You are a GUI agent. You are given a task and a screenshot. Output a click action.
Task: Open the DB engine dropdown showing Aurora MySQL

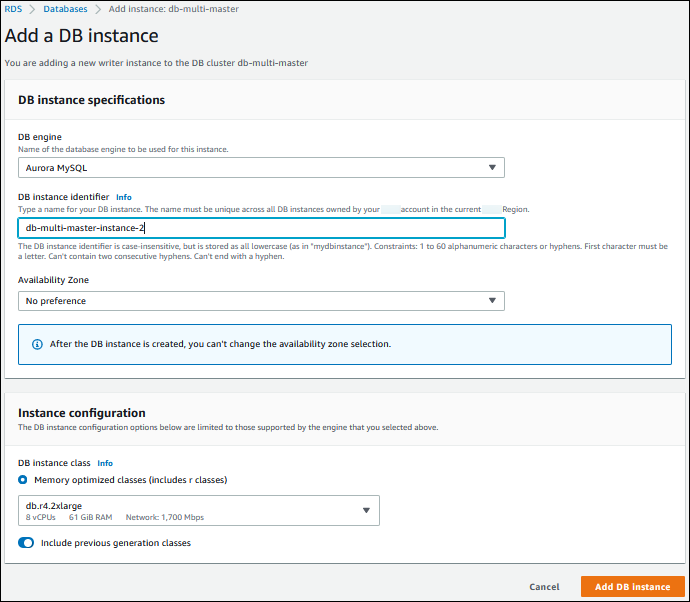(x=260, y=168)
